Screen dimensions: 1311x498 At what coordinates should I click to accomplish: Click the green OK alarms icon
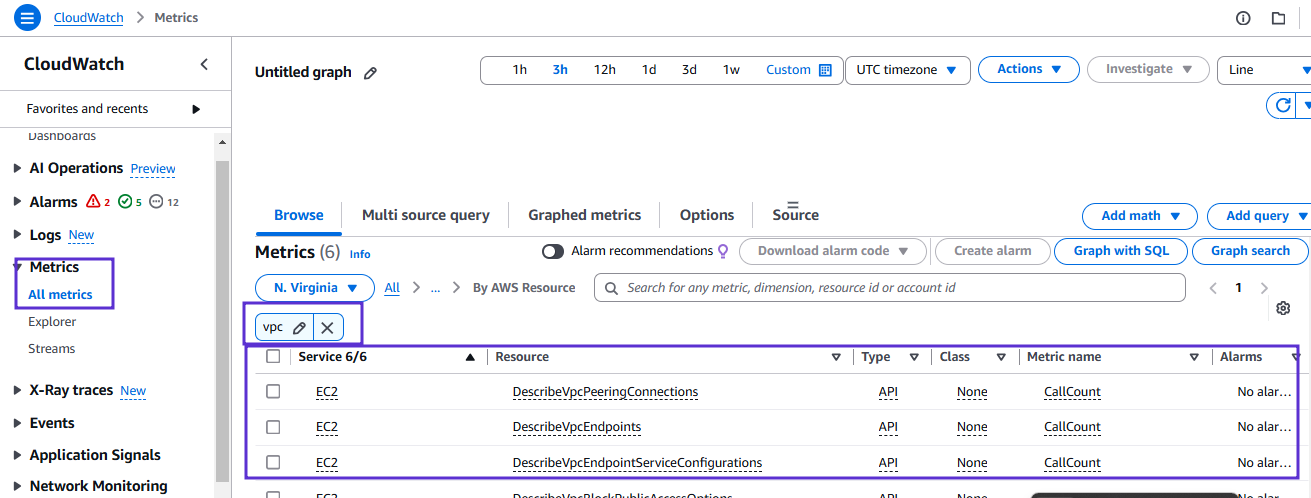coord(125,202)
